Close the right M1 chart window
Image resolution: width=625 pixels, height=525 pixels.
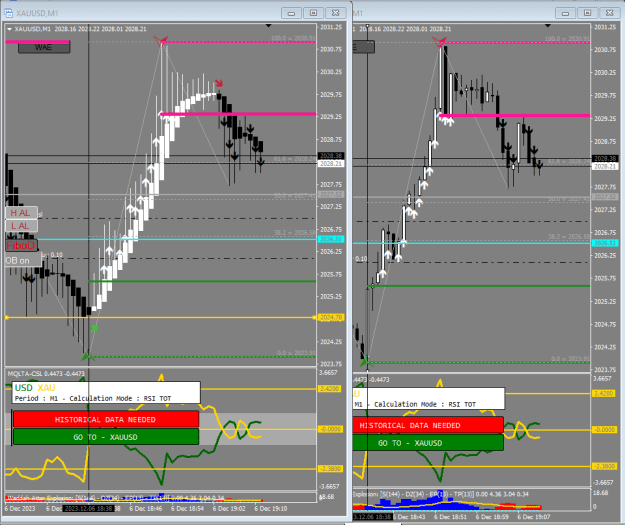click(x=609, y=13)
